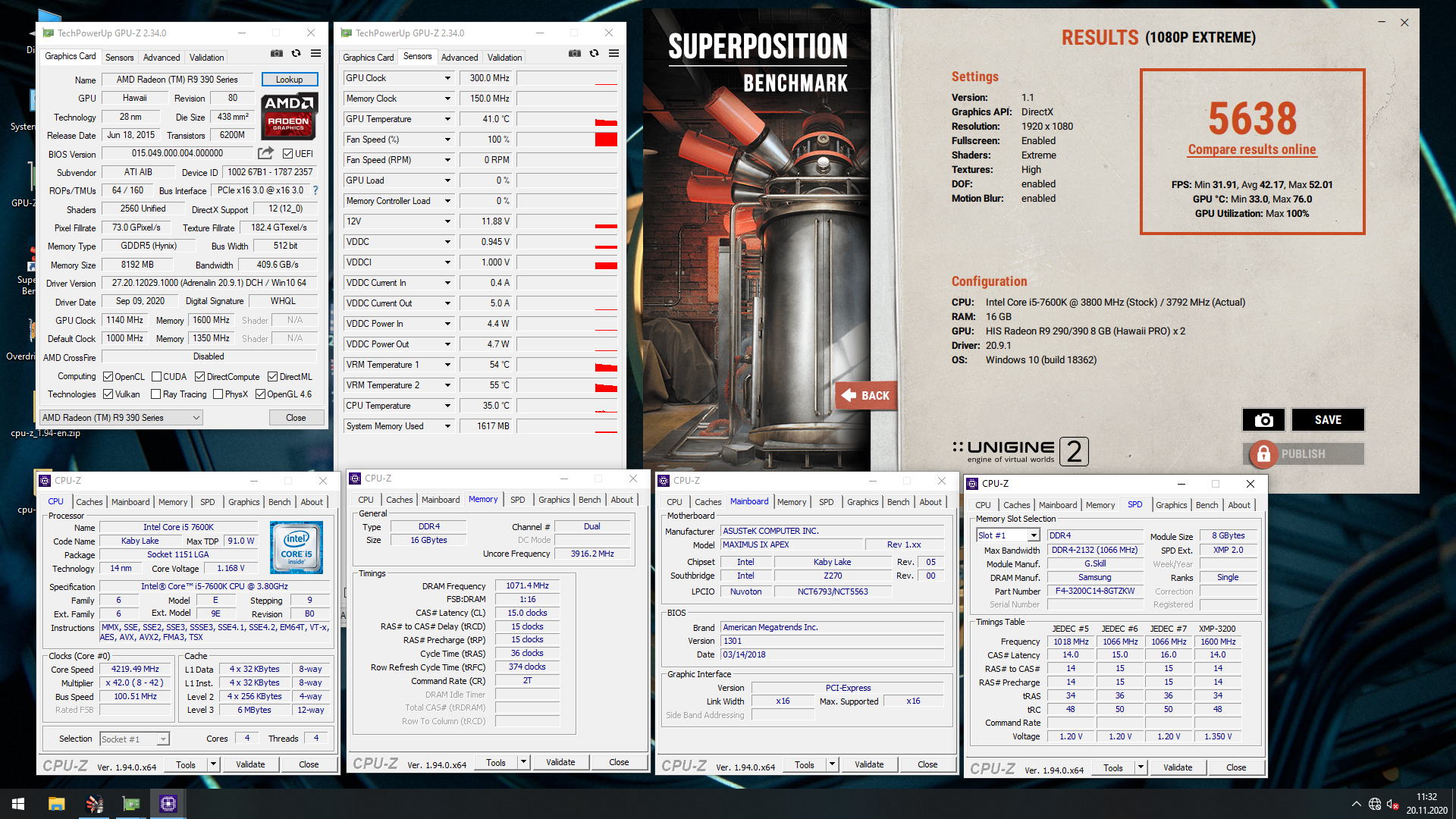Image resolution: width=1456 pixels, height=819 pixels.
Task: Open hamburger menu in GPU-Z Graphics Card window
Action: (315, 54)
